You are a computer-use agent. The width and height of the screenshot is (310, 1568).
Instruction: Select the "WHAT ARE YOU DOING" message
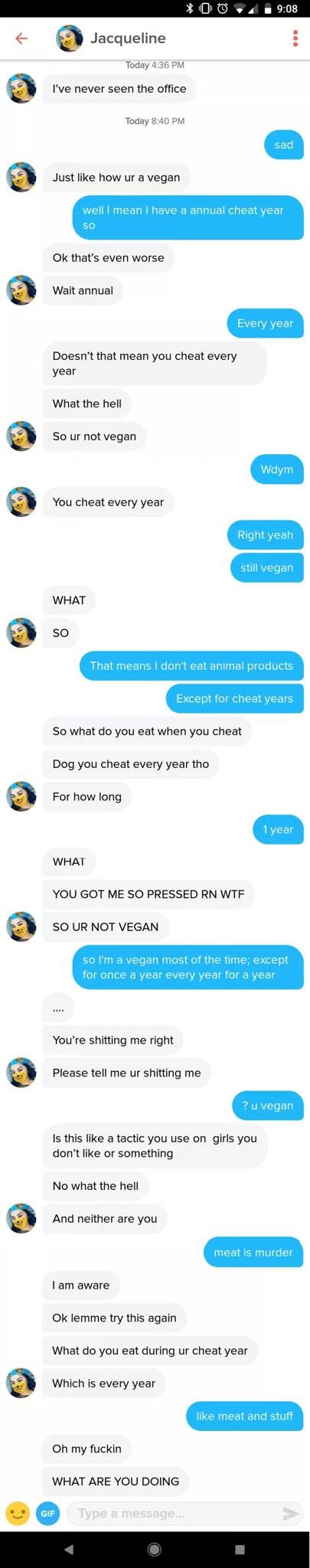pos(116,1481)
